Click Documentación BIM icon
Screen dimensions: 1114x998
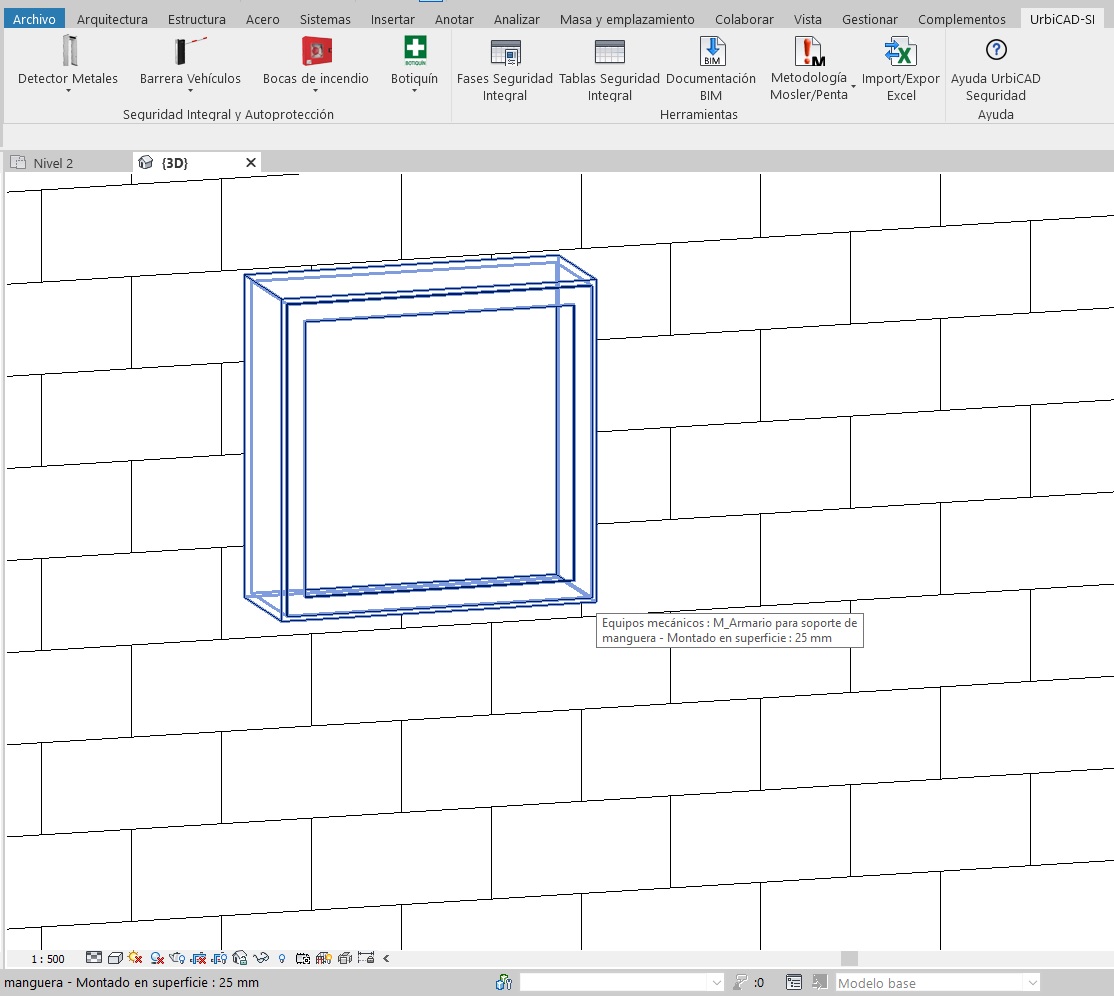pos(711,52)
